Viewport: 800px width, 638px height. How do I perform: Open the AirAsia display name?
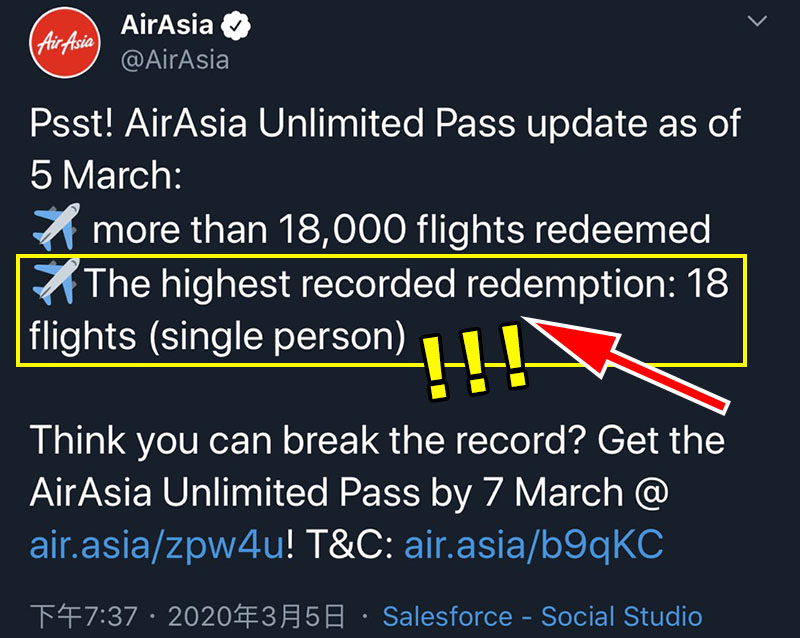point(167,25)
